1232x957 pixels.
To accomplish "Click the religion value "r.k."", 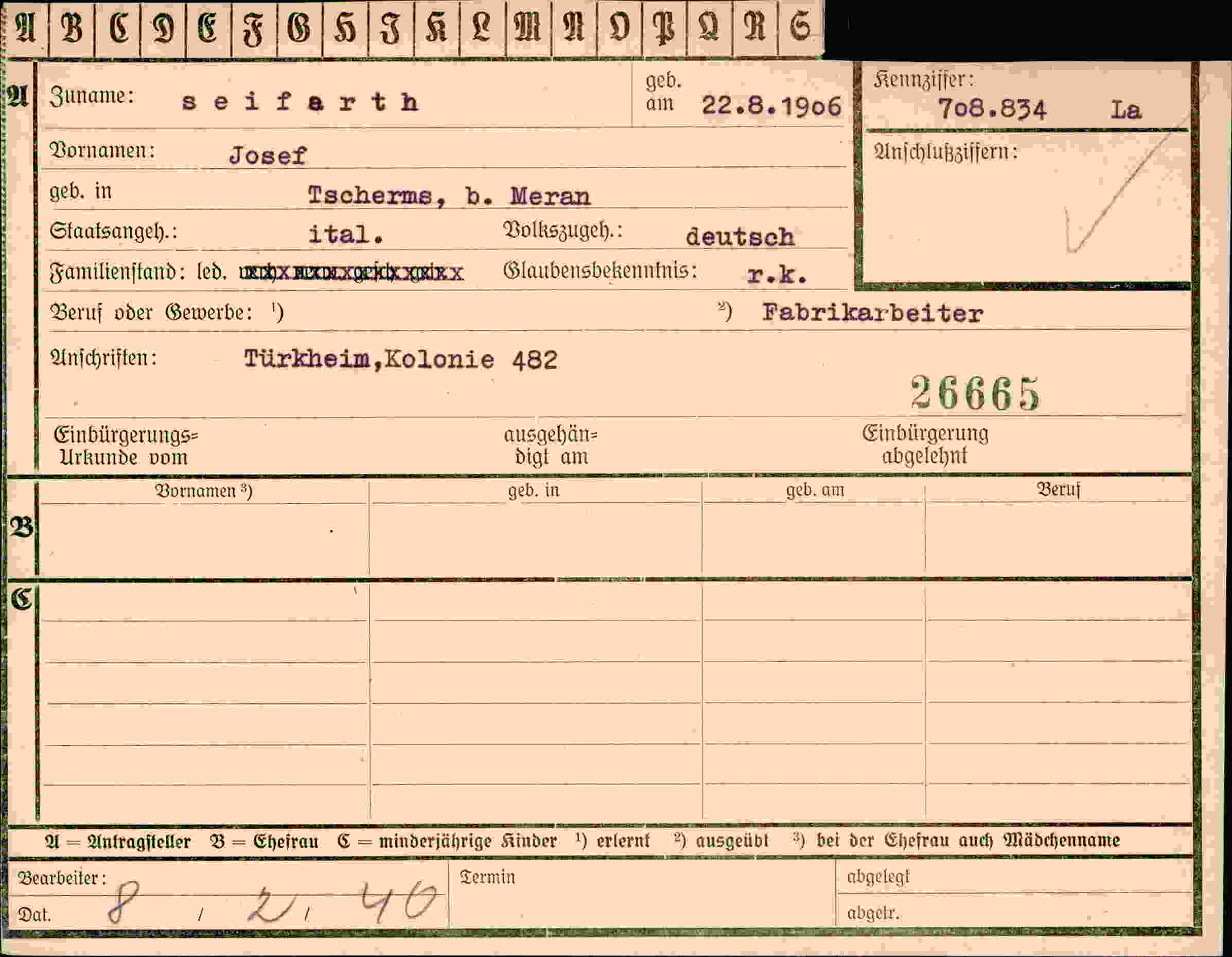I will pyautogui.click(x=777, y=275).
